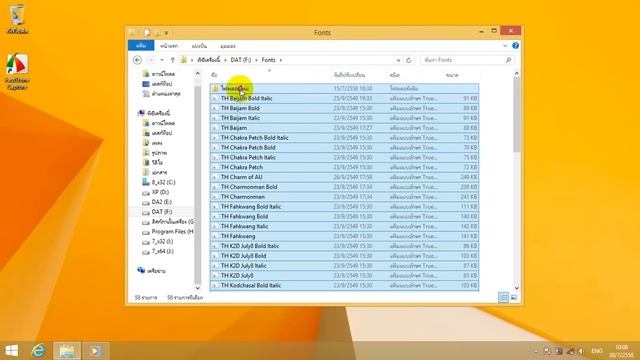Expand chevron after Fonts in breadcrumb
The width and height of the screenshot is (640, 360).
(281, 60)
